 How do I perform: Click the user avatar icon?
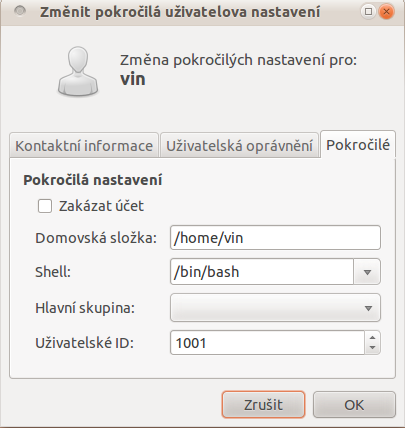(x=78, y=71)
